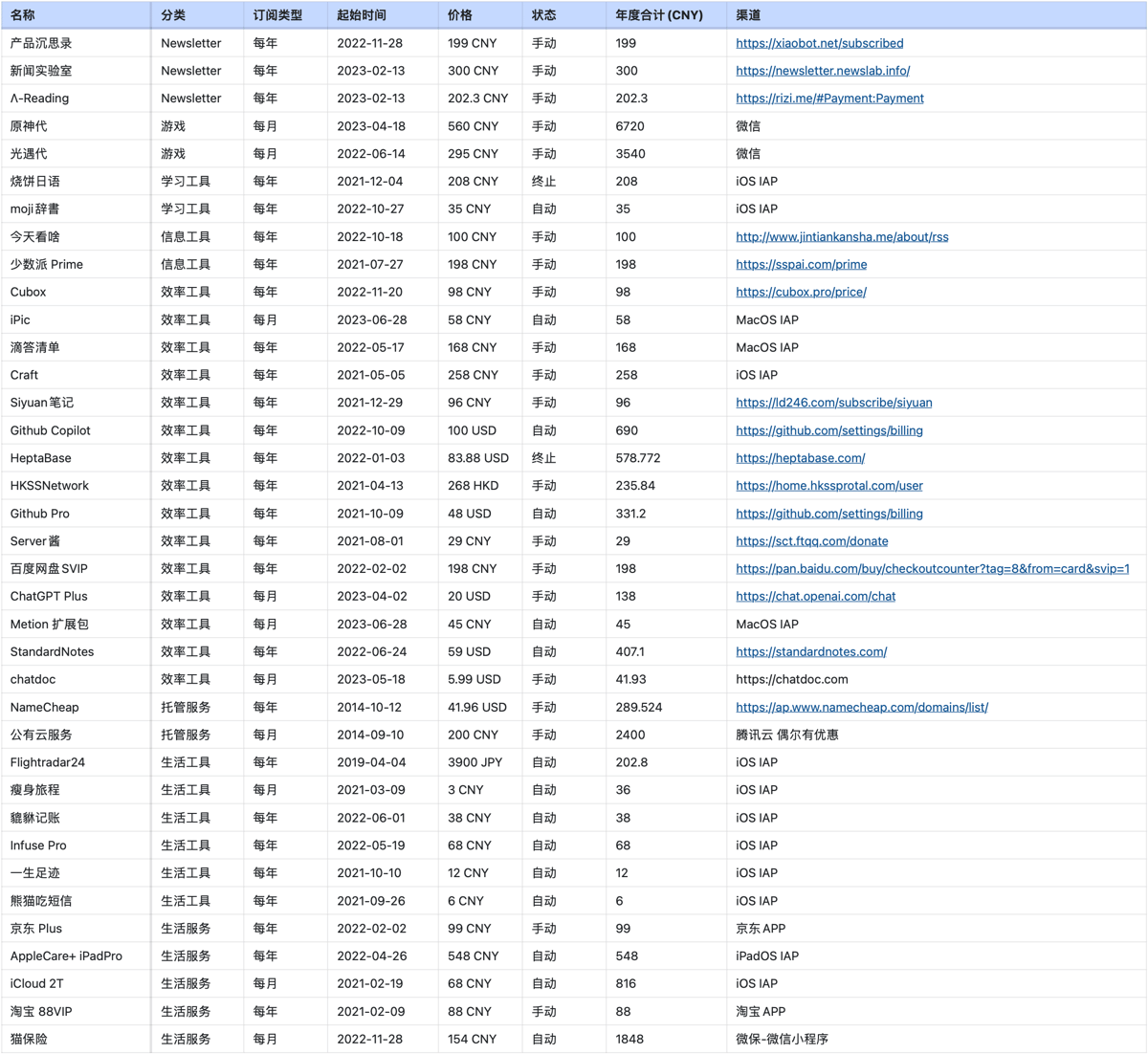Open the heptabase.com link

click(800, 458)
